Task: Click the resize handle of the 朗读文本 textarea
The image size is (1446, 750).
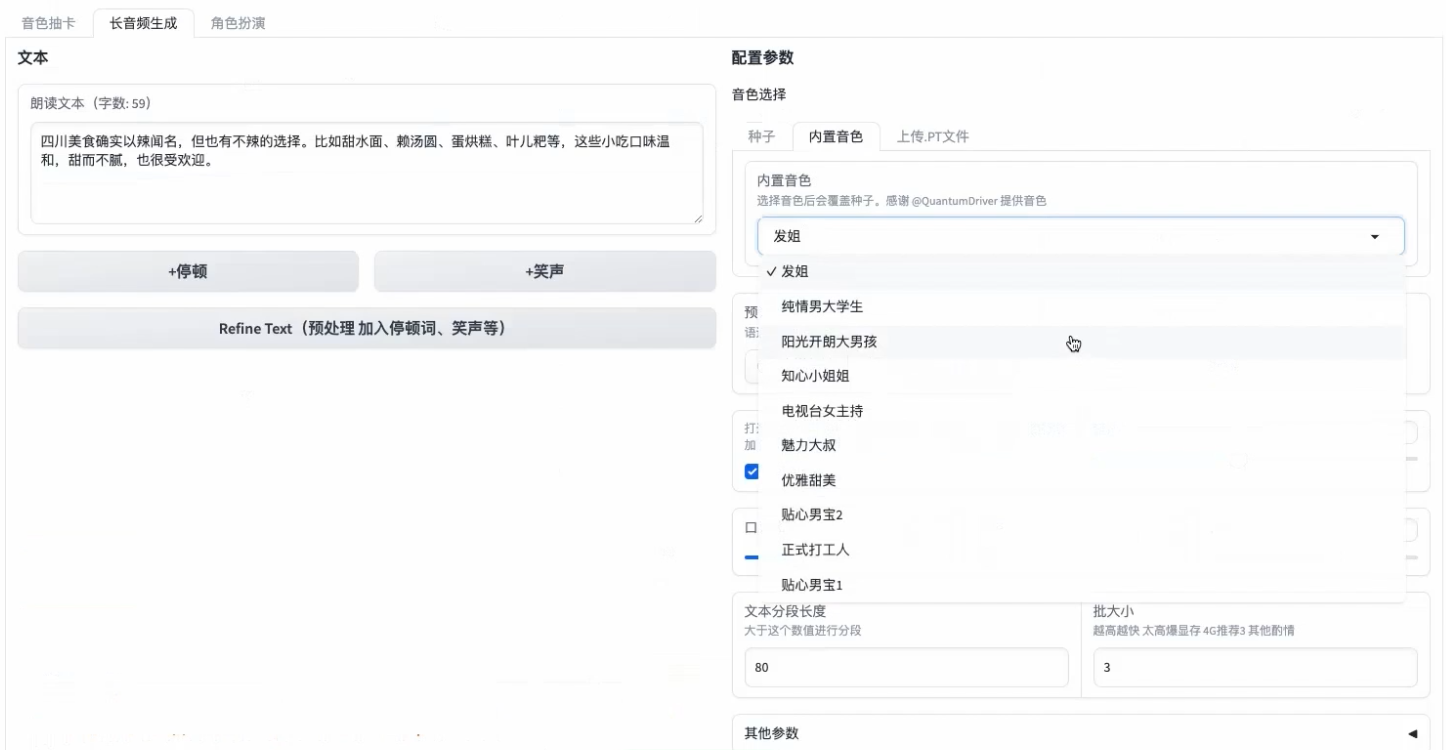Action: (x=697, y=218)
